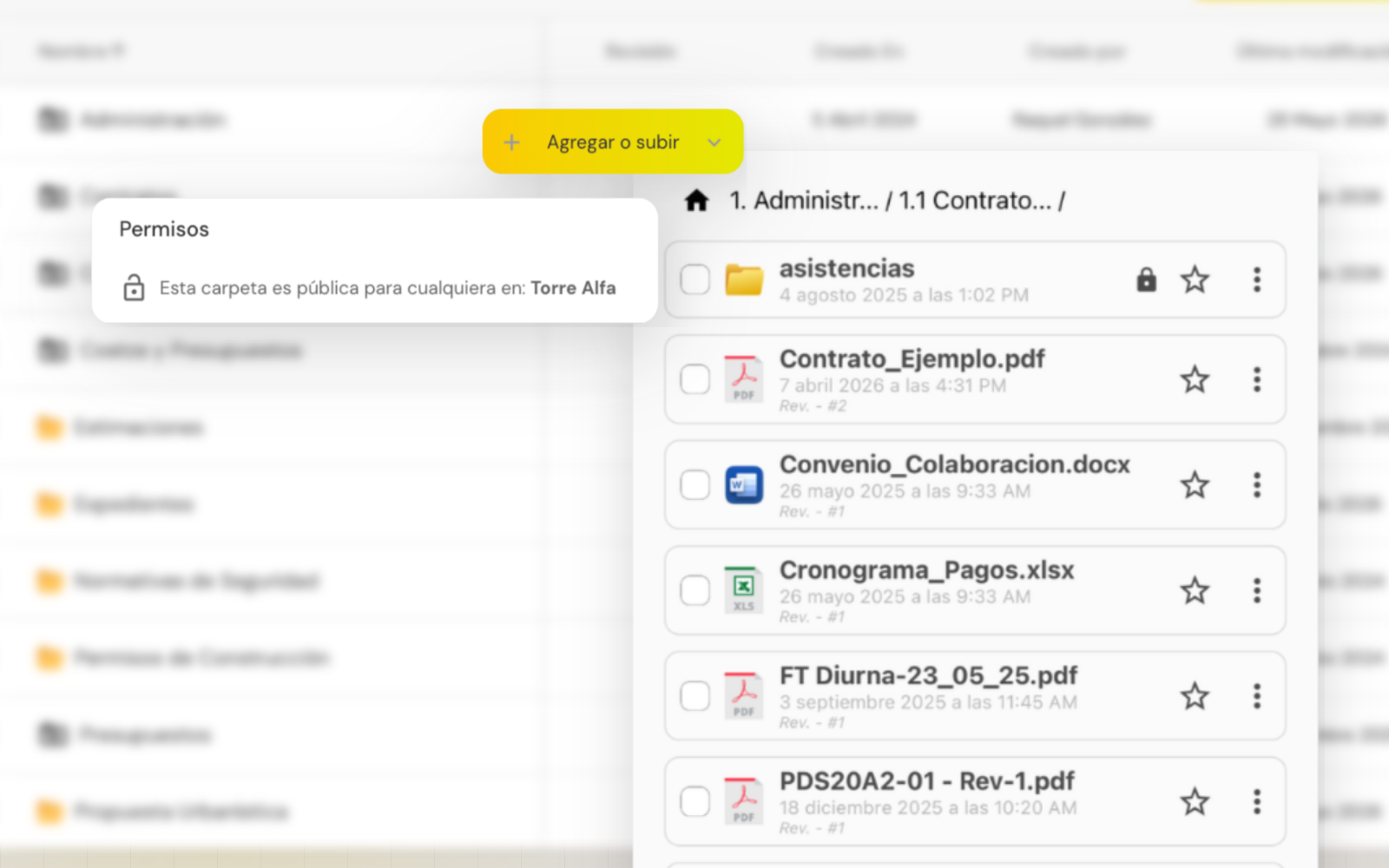Select the asistencias folder checkbox
Image resolution: width=1389 pixels, height=868 pixels.
(x=694, y=279)
